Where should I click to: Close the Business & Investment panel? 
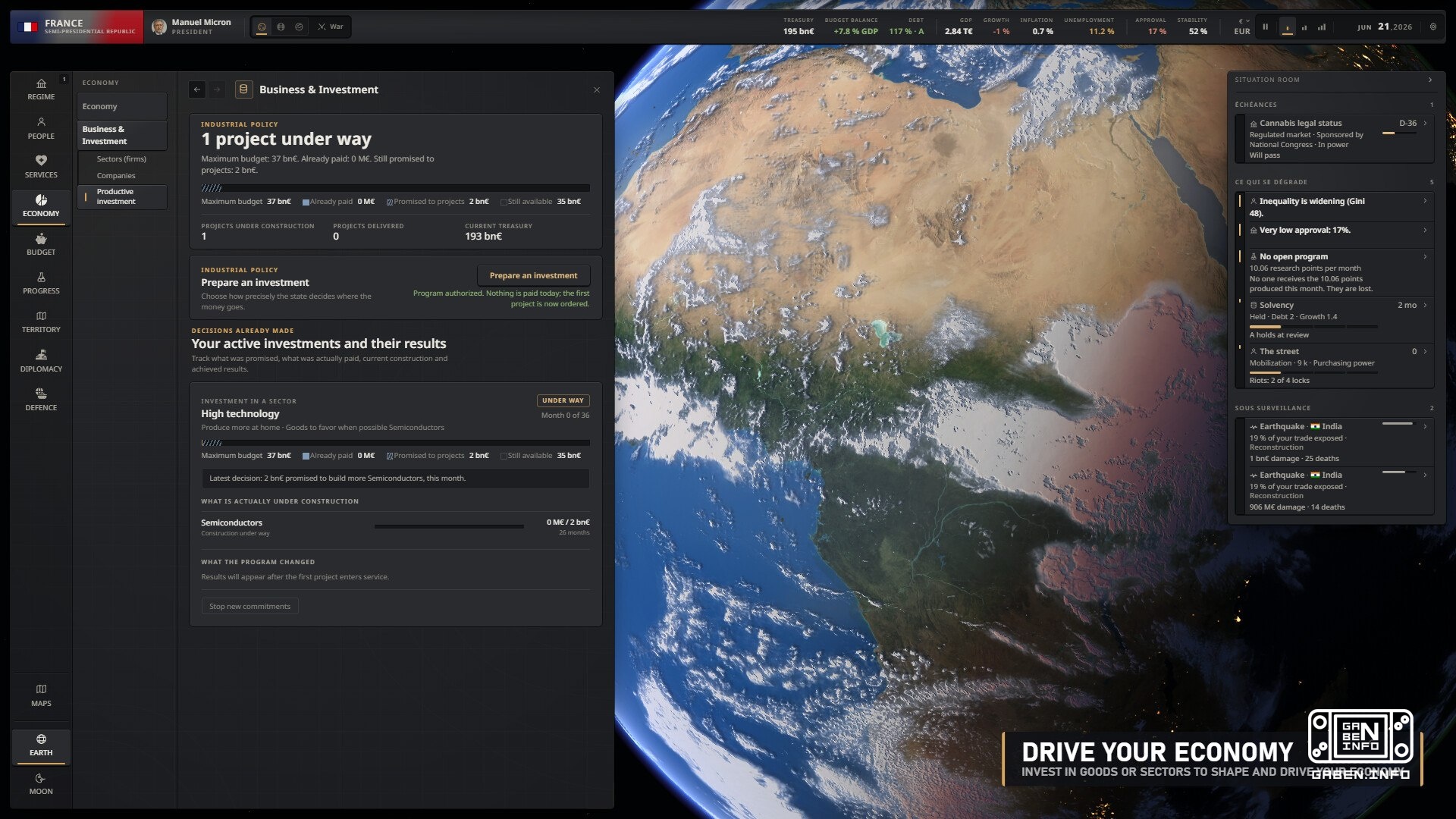(597, 89)
